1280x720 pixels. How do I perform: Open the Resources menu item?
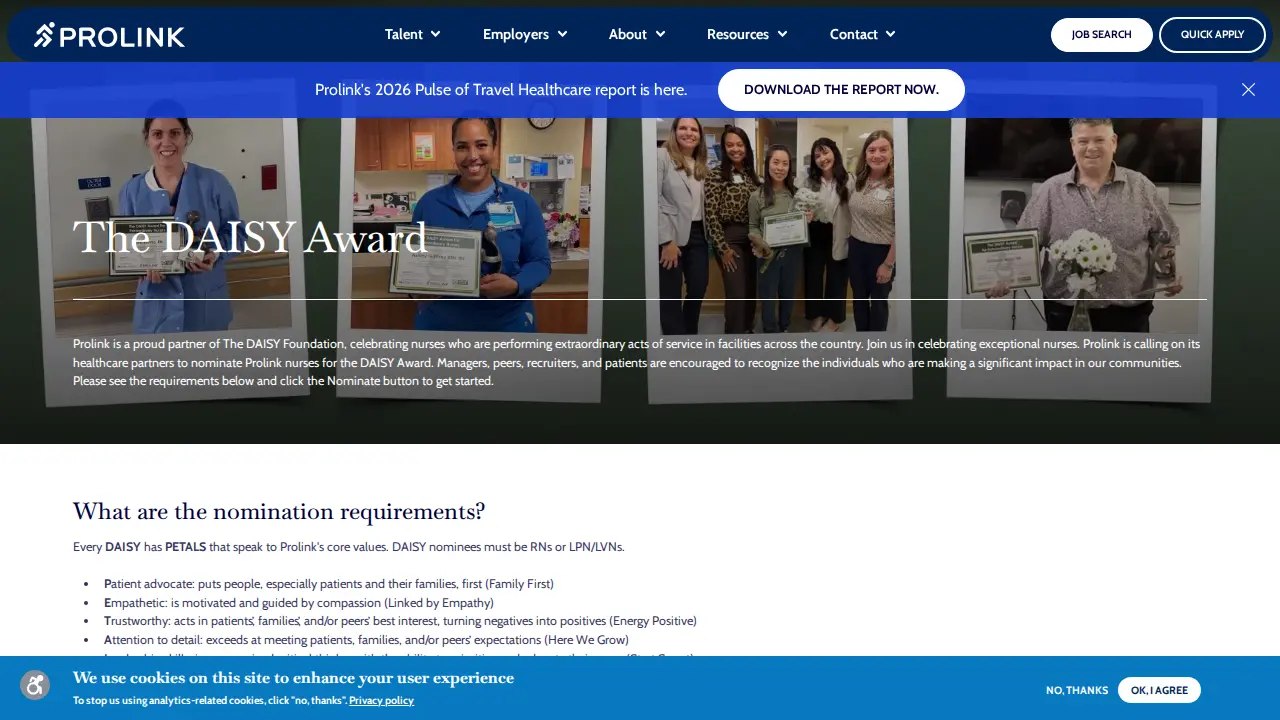point(738,34)
